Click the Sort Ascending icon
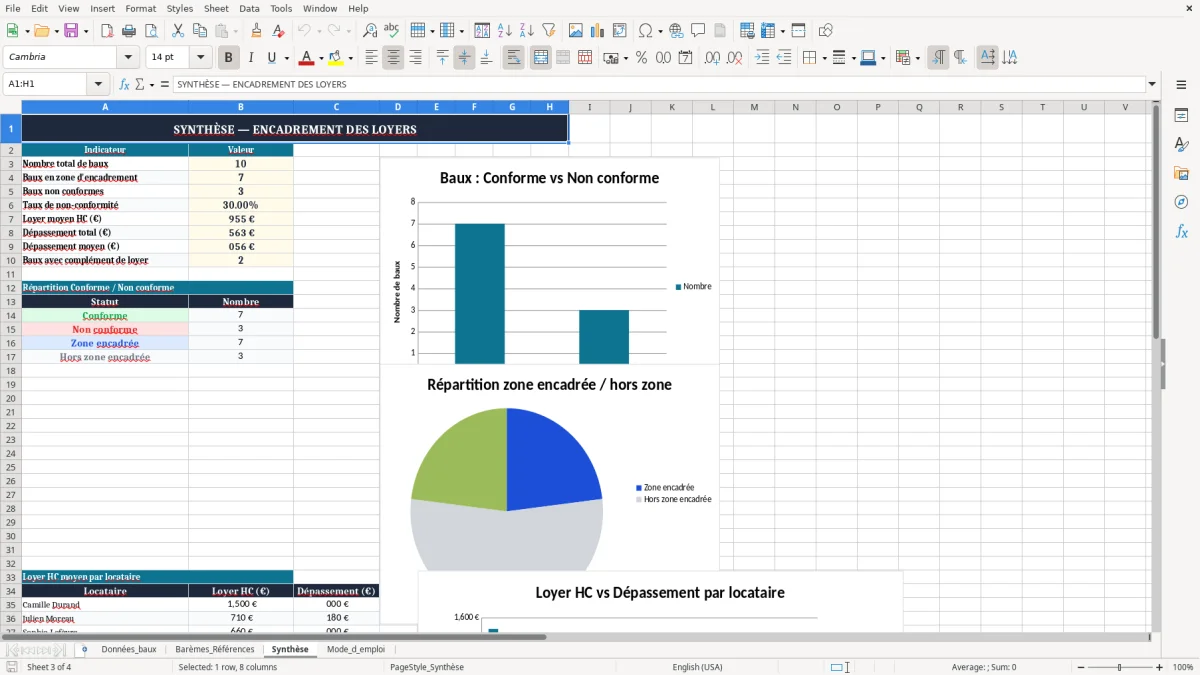 [505, 31]
